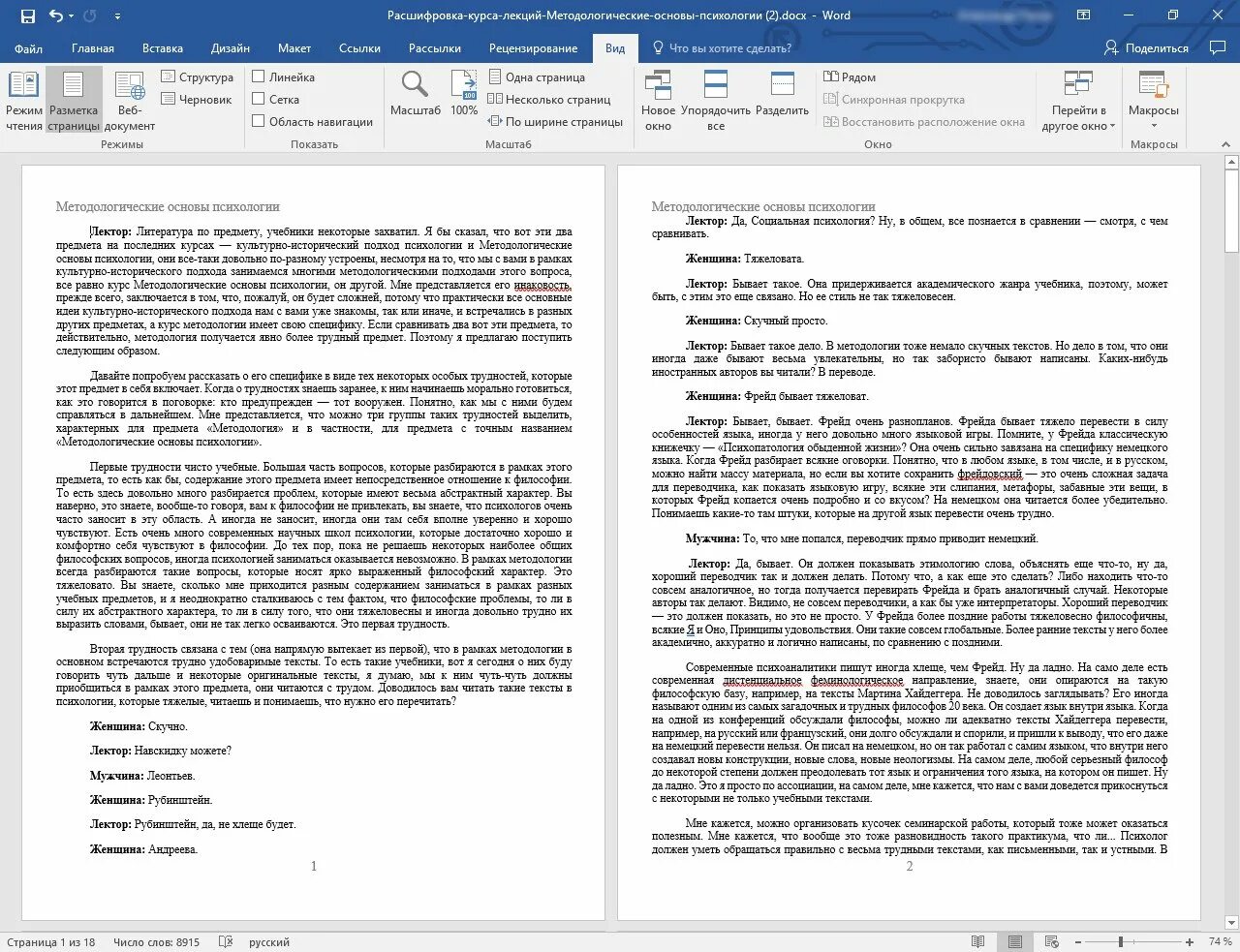The image size is (1240, 952).
Task: Click Новое окно button
Action: point(659,101)
